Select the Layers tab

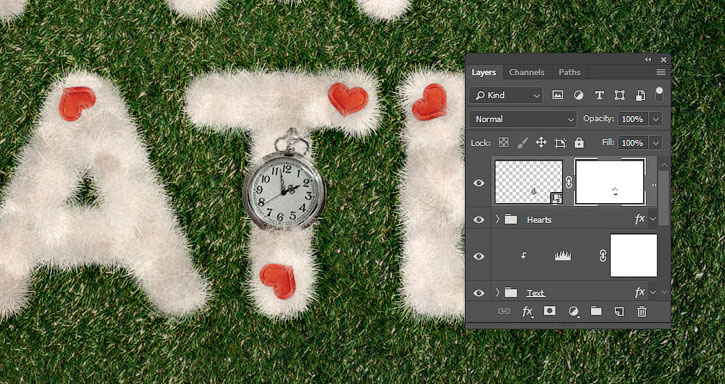484,72
